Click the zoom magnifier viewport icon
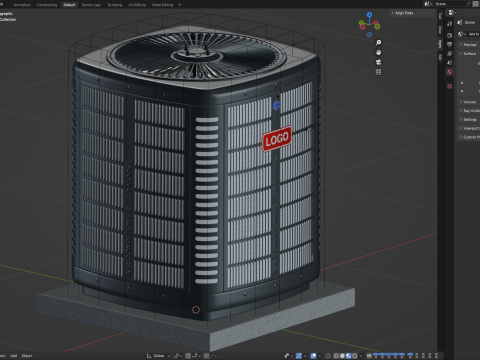The image size is (480, 360). click(x=378, y=42)
